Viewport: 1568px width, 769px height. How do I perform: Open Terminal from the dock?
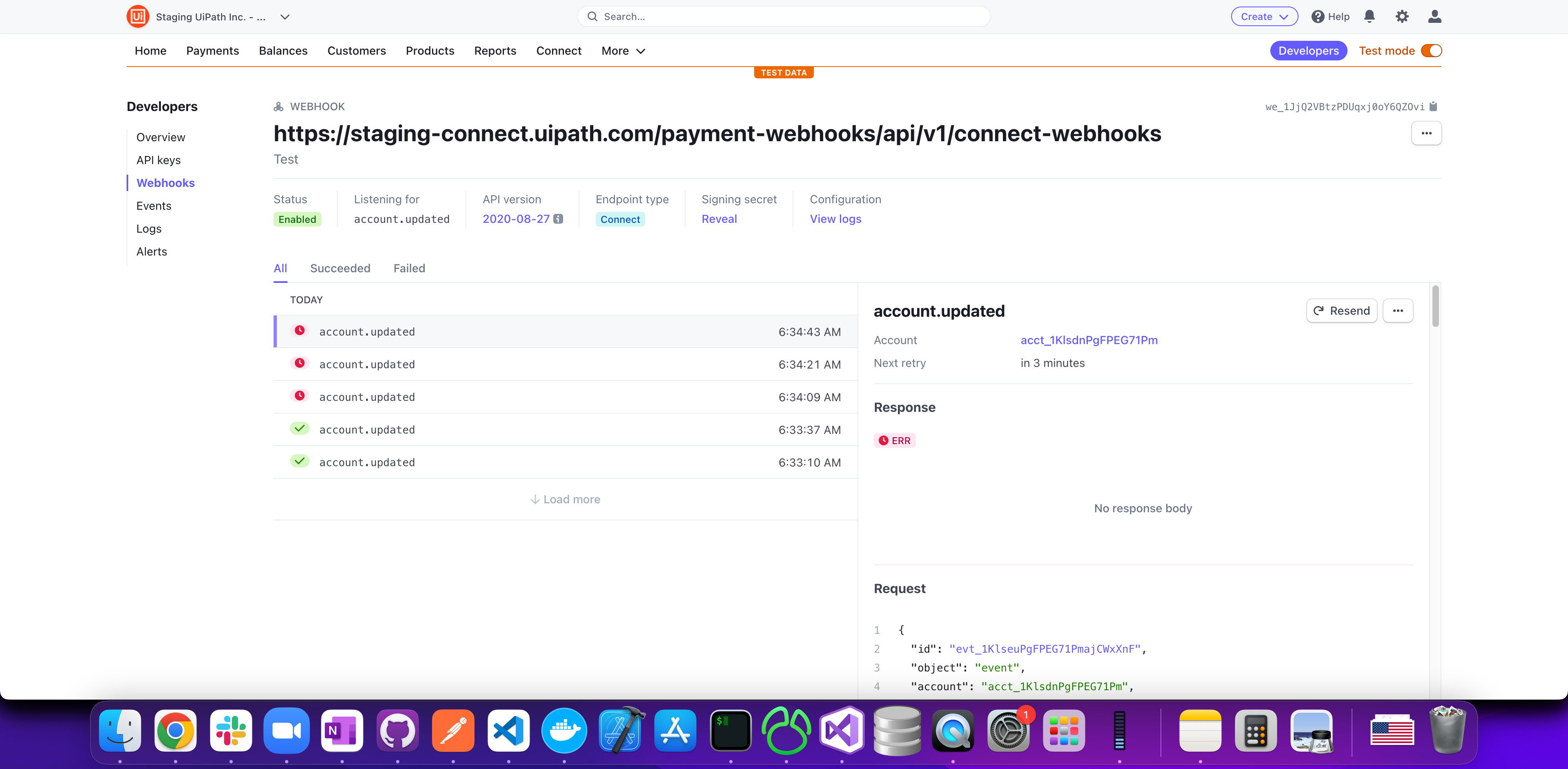[x=731, y=731]
